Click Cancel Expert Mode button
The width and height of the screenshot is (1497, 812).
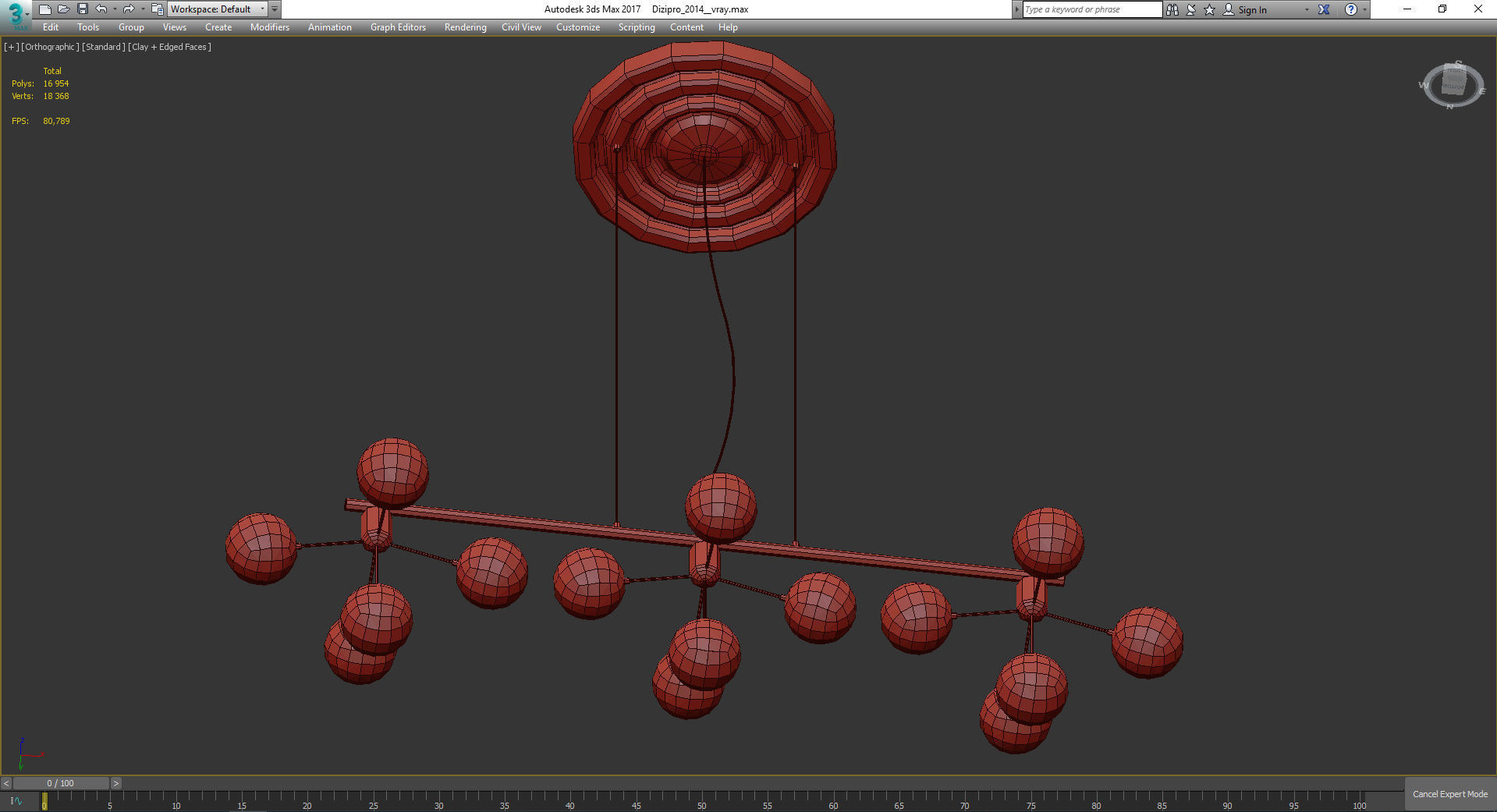point(1450,794)
